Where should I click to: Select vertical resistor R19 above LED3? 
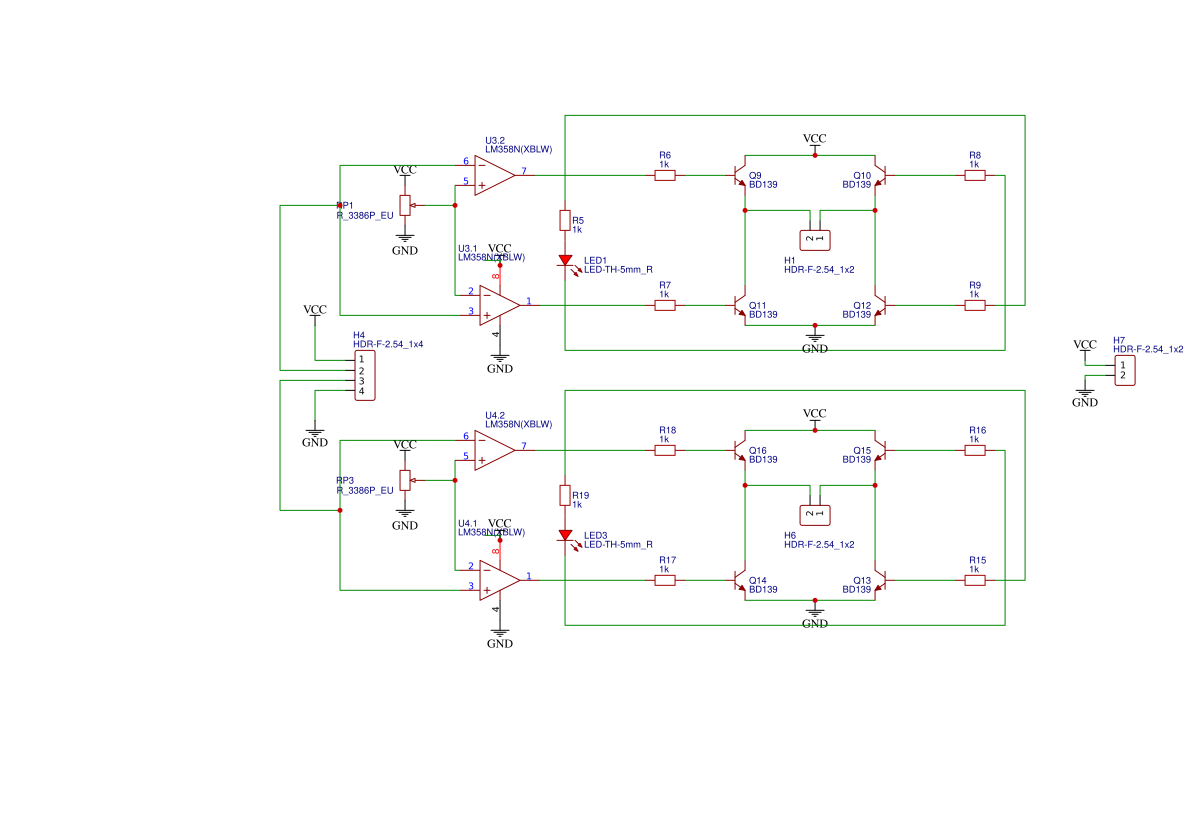565,496
